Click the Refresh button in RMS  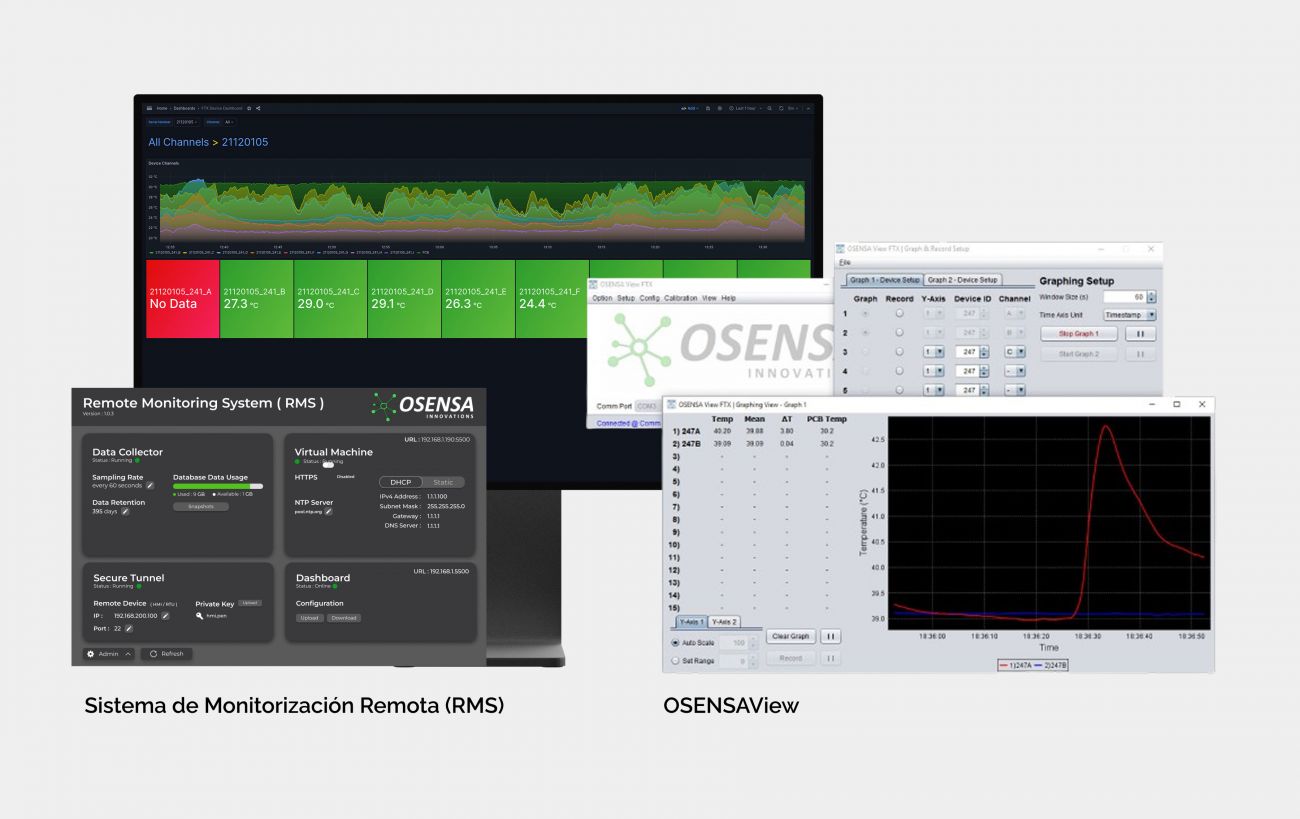[x=167, y=654]
